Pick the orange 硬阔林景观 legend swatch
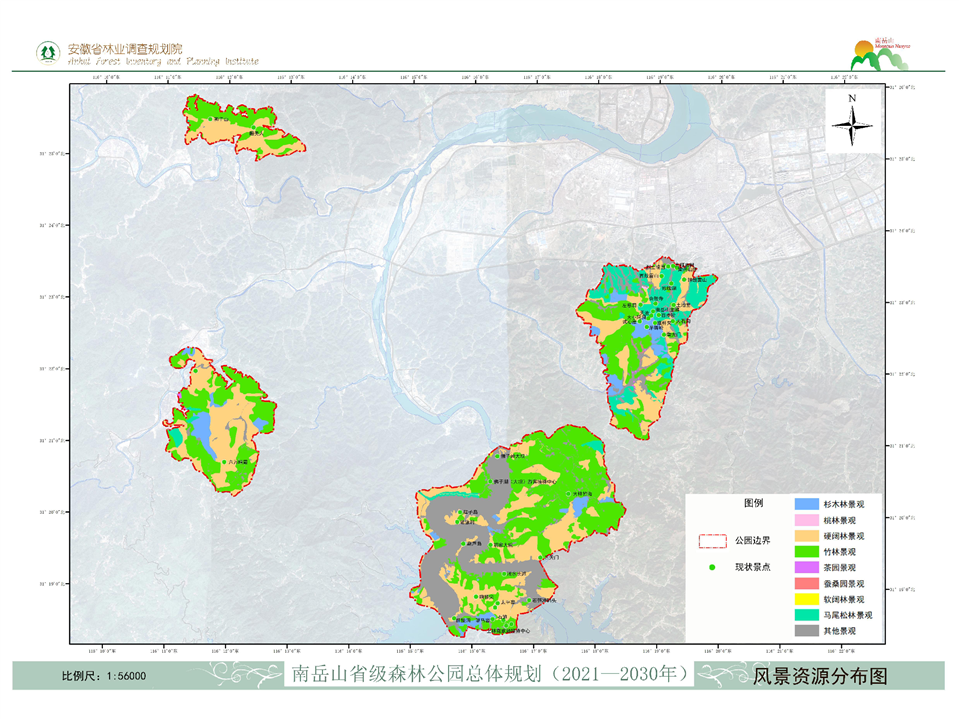Image resolution: width=959 pixels, height=719 pixels. (x=806, y=535)
